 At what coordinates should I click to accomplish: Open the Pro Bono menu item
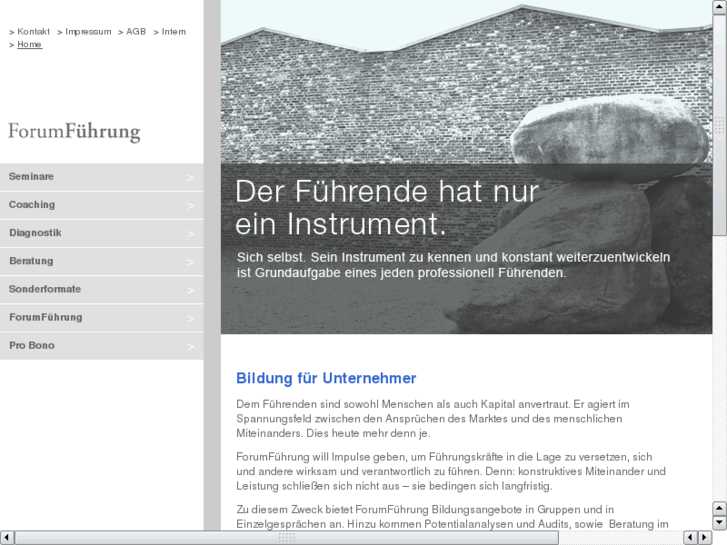point(102,346)
